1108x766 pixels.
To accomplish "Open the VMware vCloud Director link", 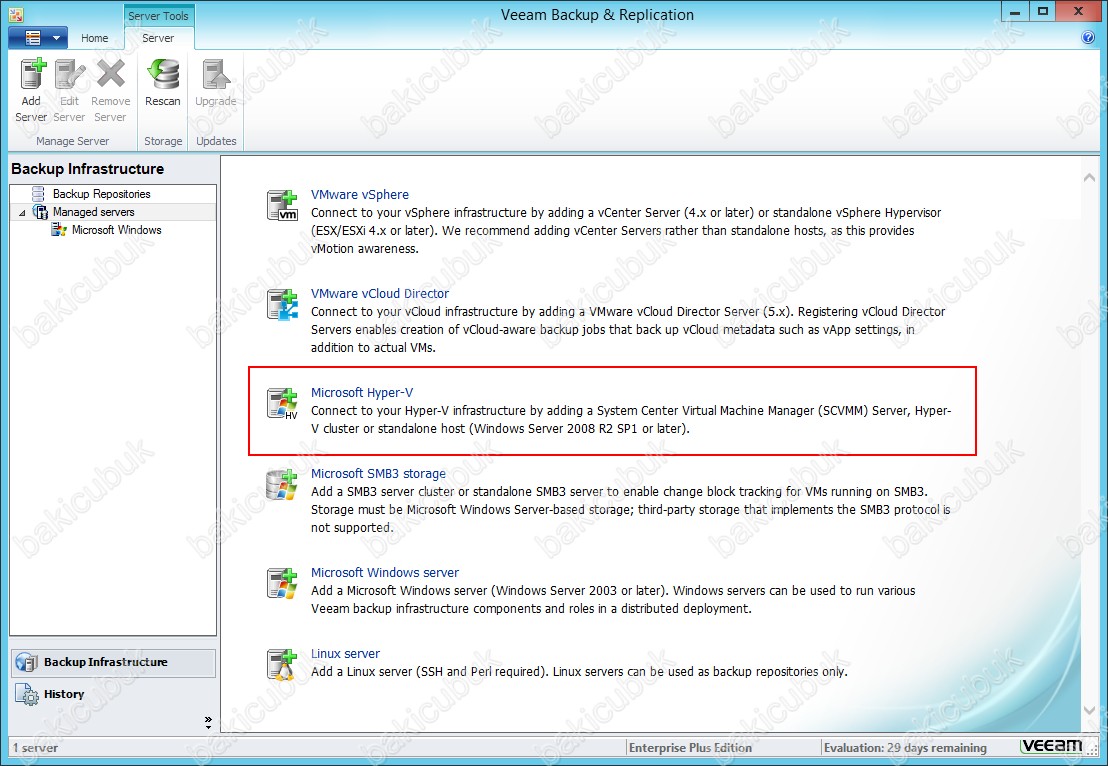I will coord(380,293).
